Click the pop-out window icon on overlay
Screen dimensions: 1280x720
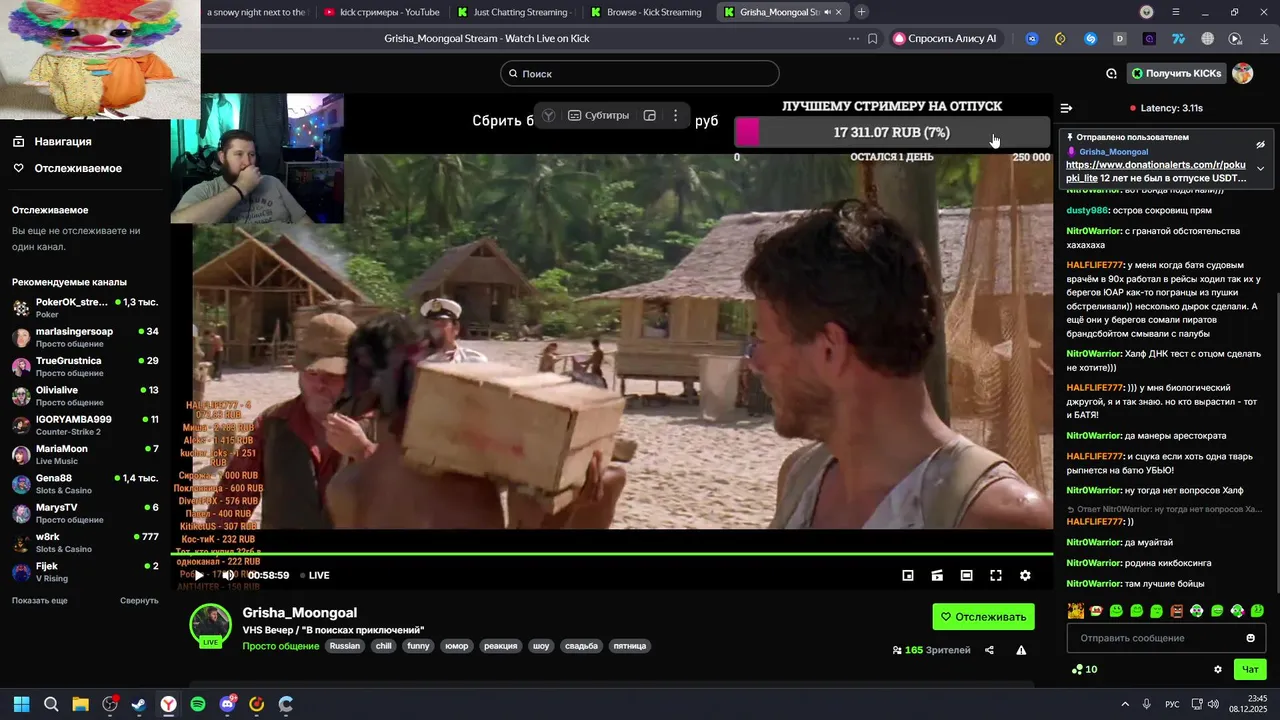[649, 115]
